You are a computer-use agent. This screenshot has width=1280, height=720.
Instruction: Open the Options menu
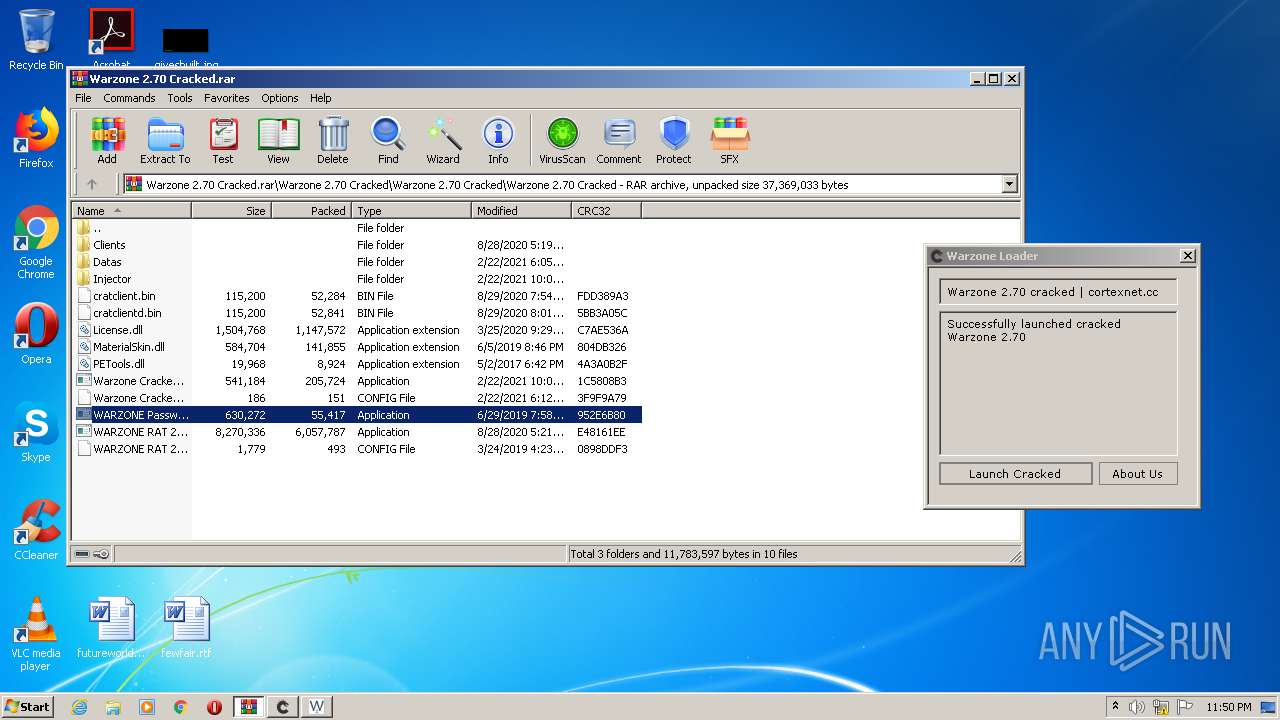coord(280,98)
